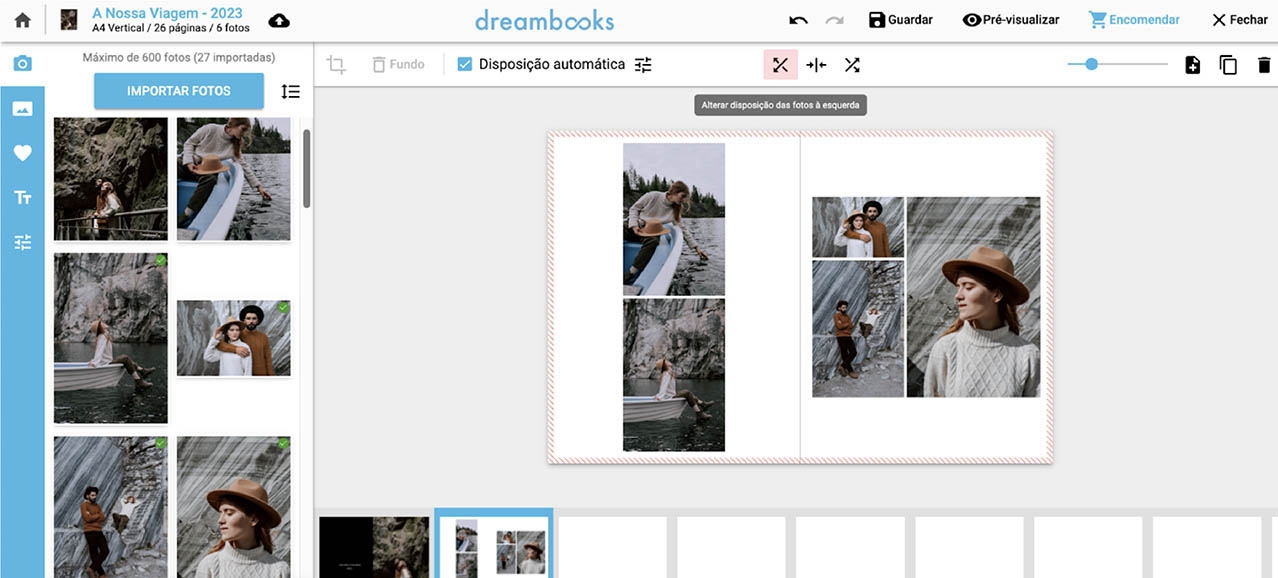1278x578 pixels.
Task: Open the text tool sidebar tab
Action: (x=22, y=198)
